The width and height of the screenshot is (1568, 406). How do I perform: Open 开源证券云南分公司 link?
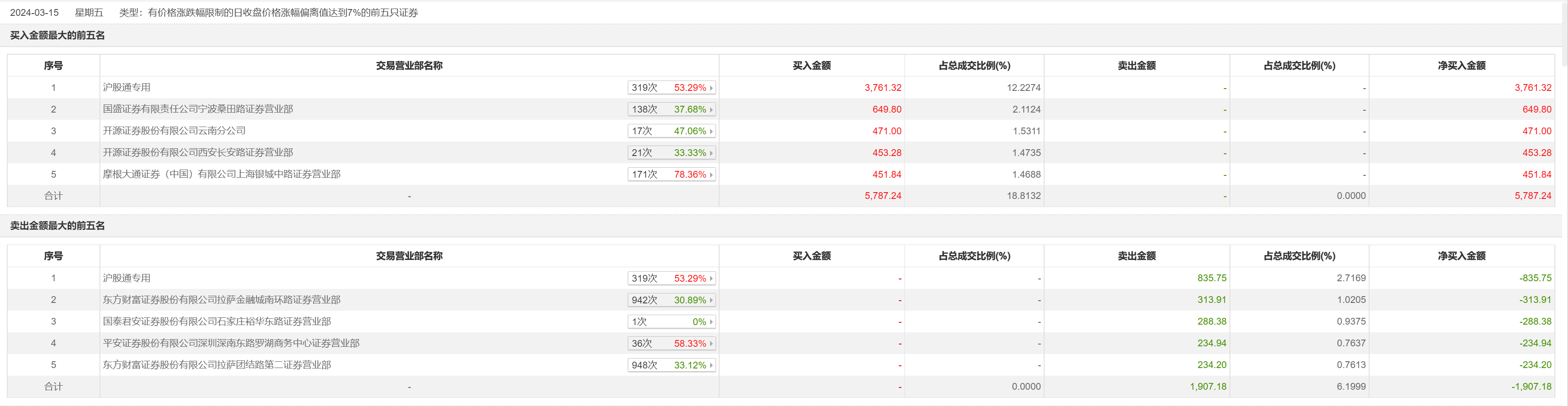pyautogui.click(x=174, y=131)
